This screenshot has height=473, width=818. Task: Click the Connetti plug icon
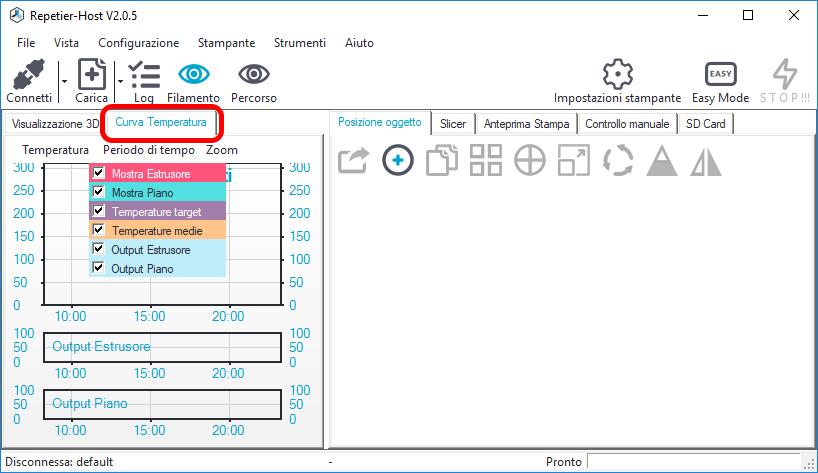coord(29,74)
